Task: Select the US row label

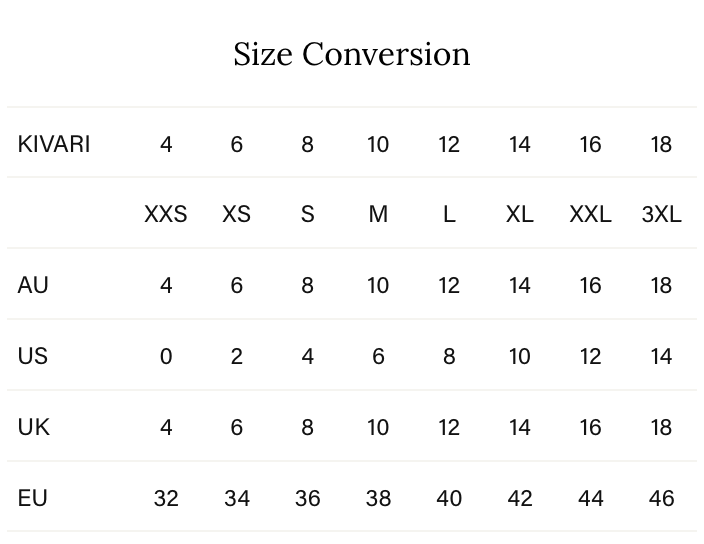Action: pyautogui.click(x=33, y=356)
